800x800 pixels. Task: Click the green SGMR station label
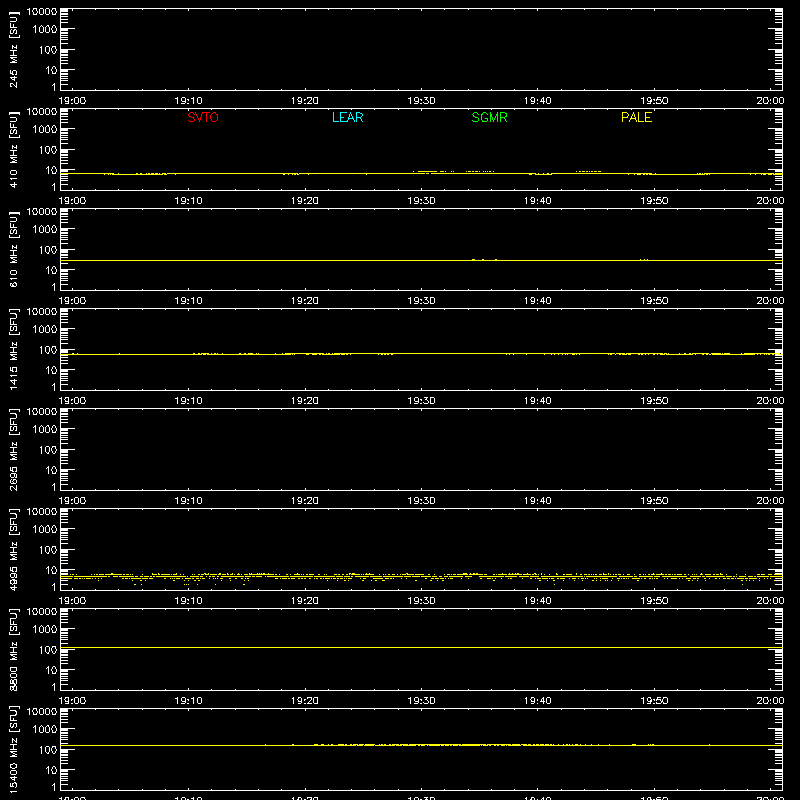point(489,117)
